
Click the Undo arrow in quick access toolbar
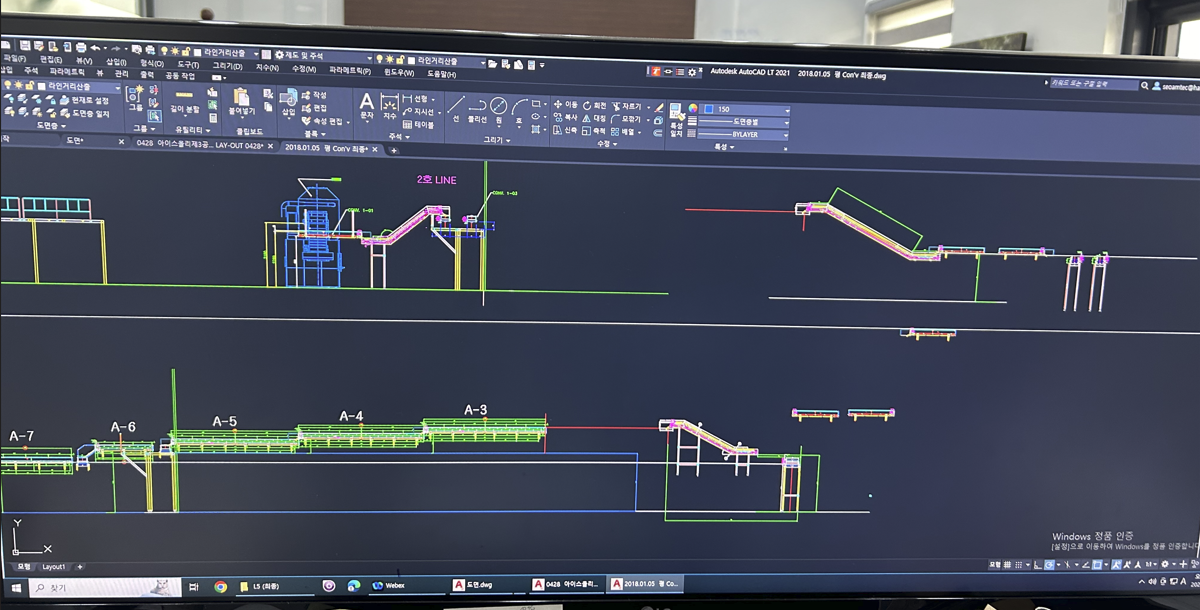tap(96, 48)
